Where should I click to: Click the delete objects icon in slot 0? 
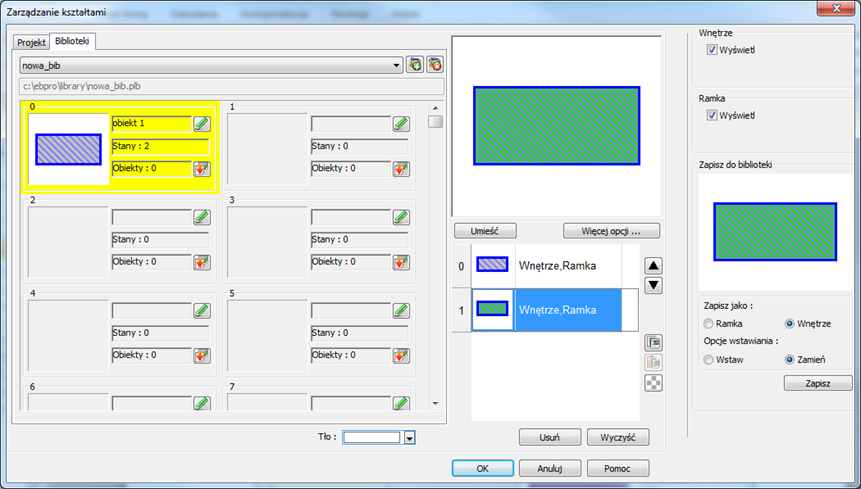tap(202, 168)
